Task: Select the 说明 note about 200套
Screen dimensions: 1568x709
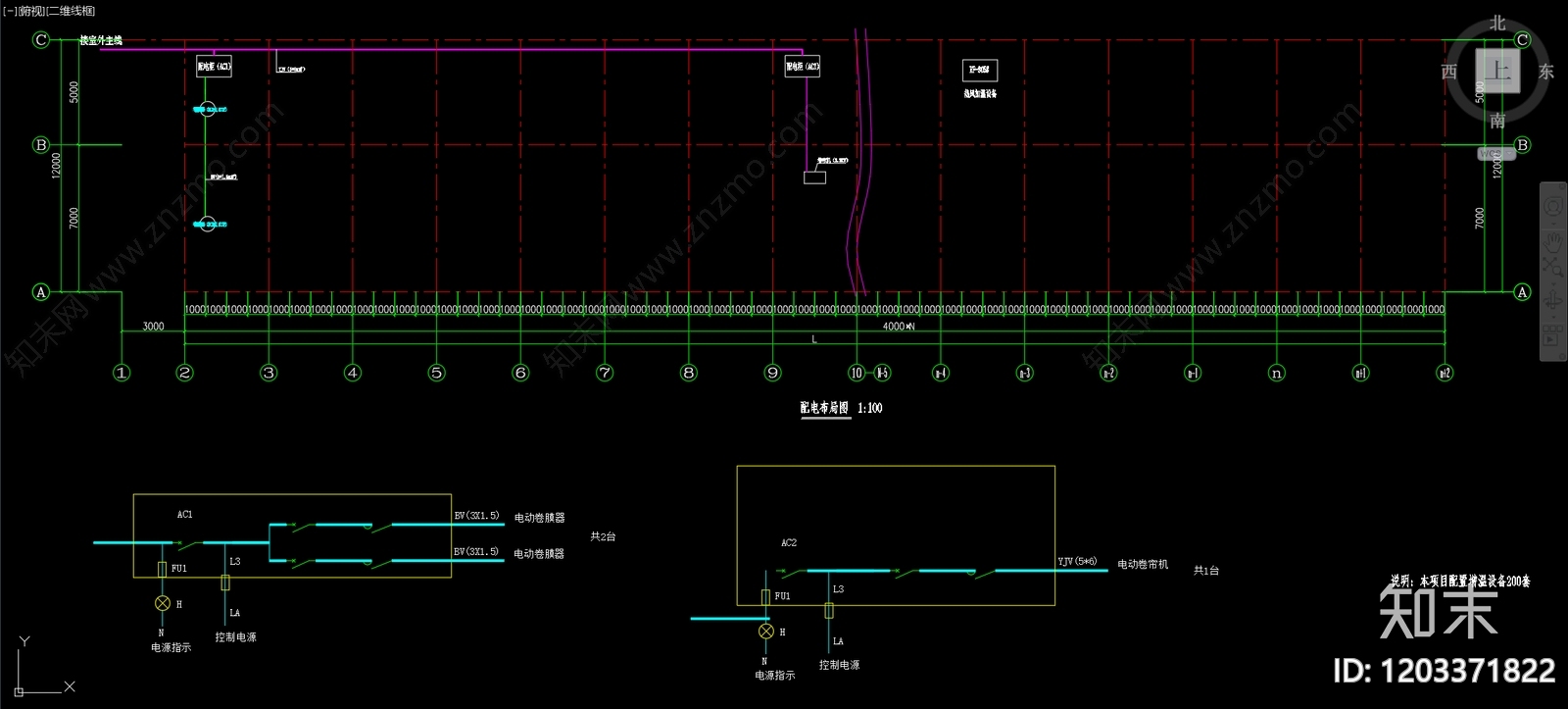Action: [x=1460, y=581]
